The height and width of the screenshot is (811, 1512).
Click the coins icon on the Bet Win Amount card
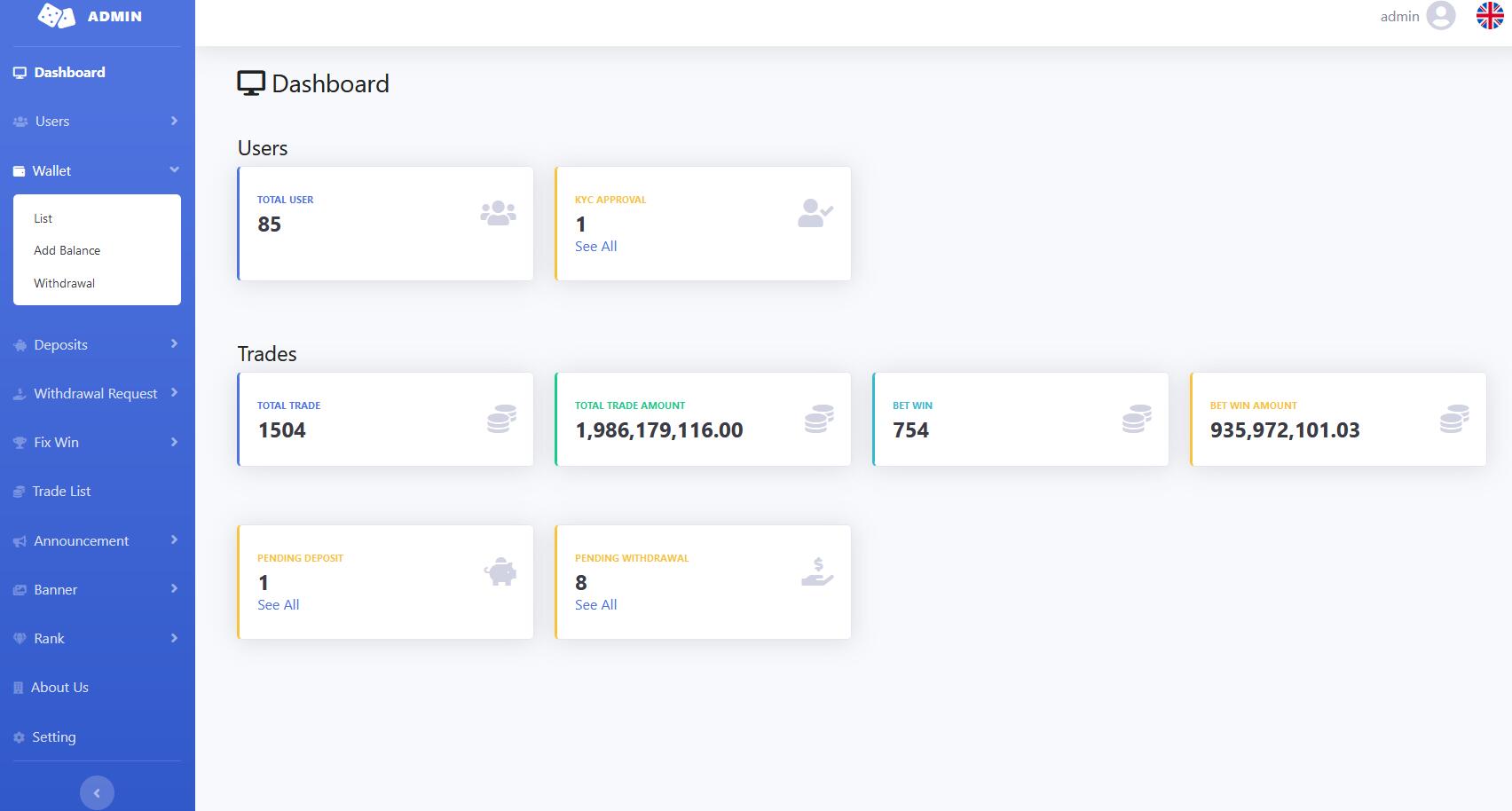1454,419
